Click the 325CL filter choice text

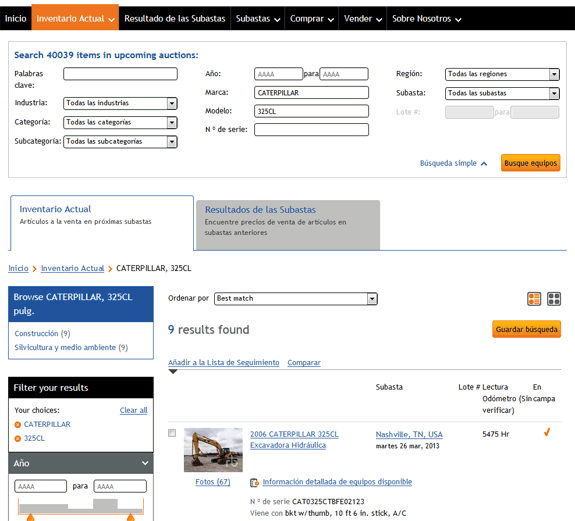click(34, 438)
